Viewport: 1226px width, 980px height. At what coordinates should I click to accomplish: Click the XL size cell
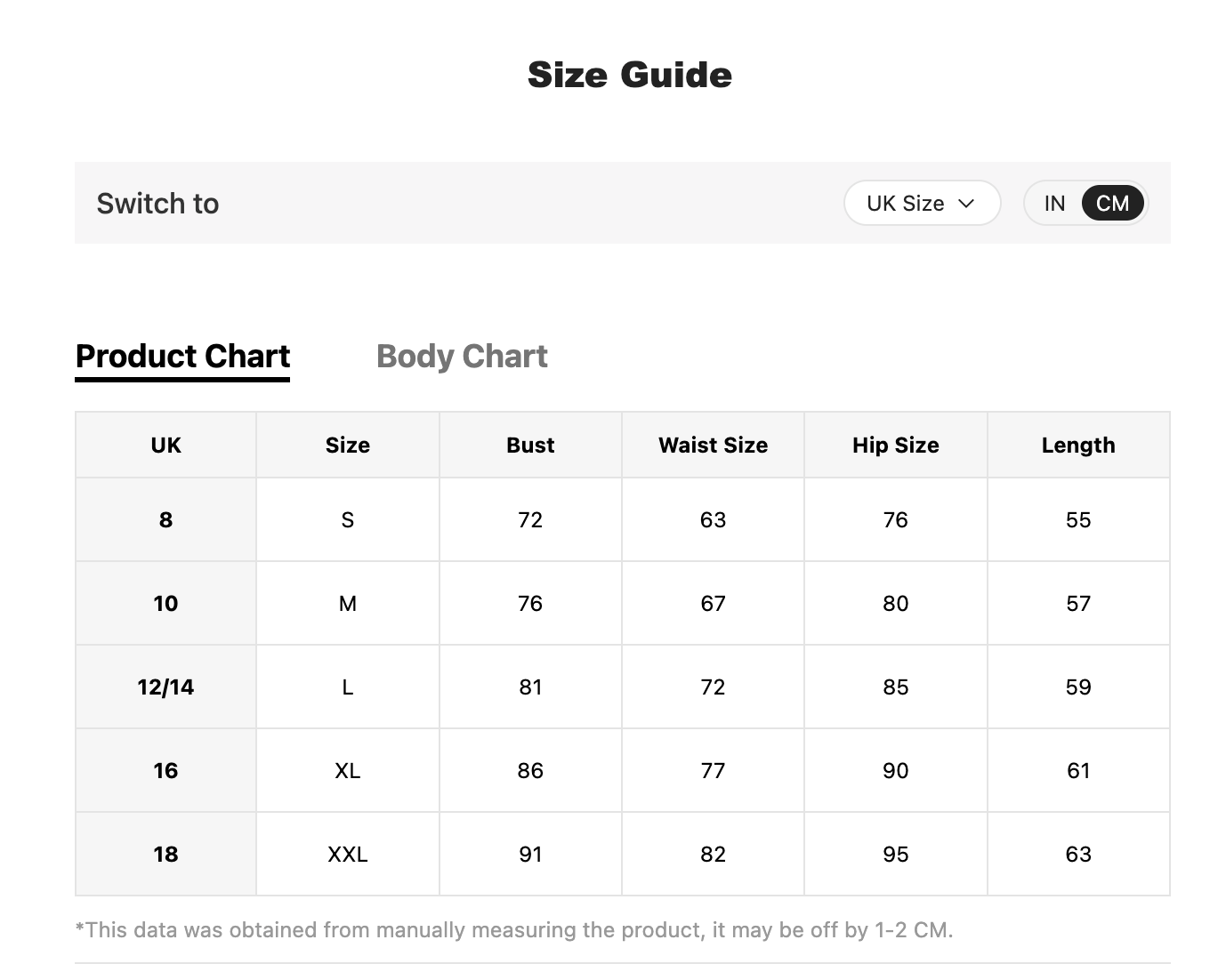pos(348,770)
